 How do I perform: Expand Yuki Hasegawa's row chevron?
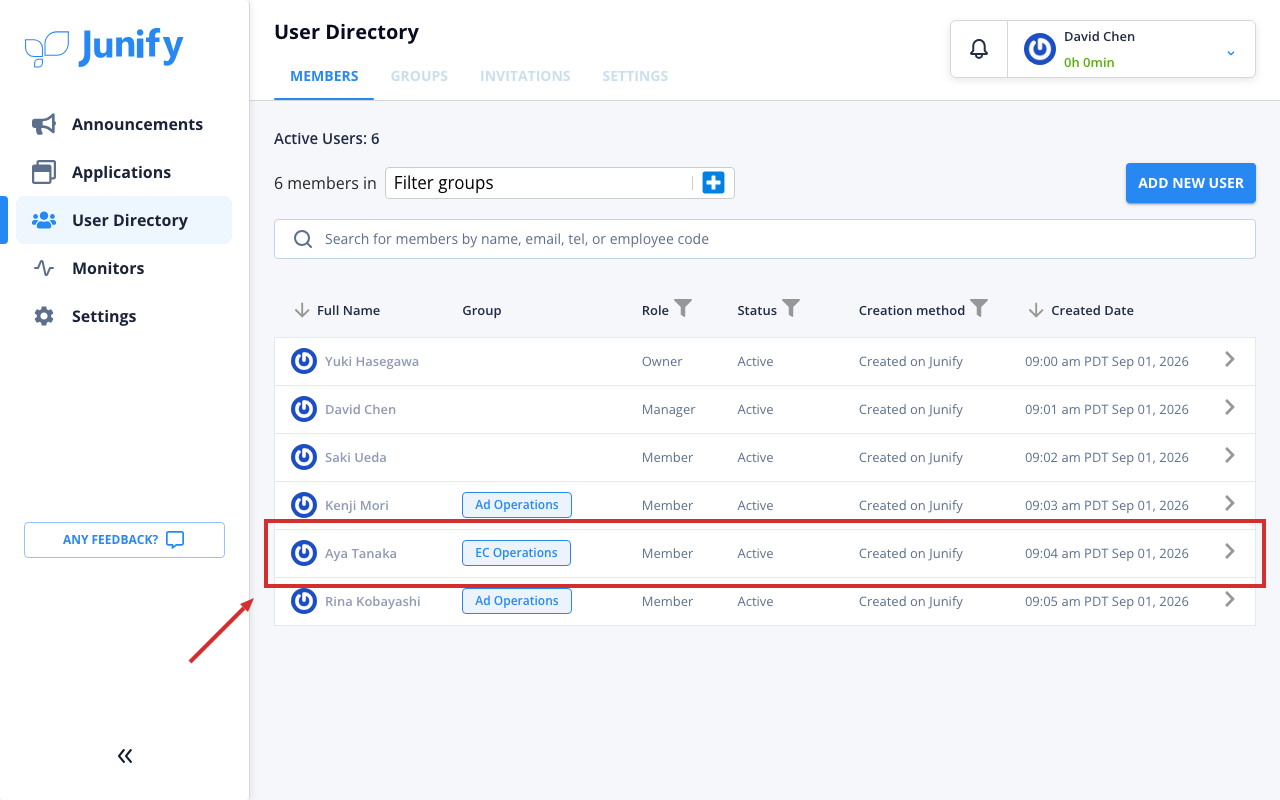click(x=1230, y=359)
